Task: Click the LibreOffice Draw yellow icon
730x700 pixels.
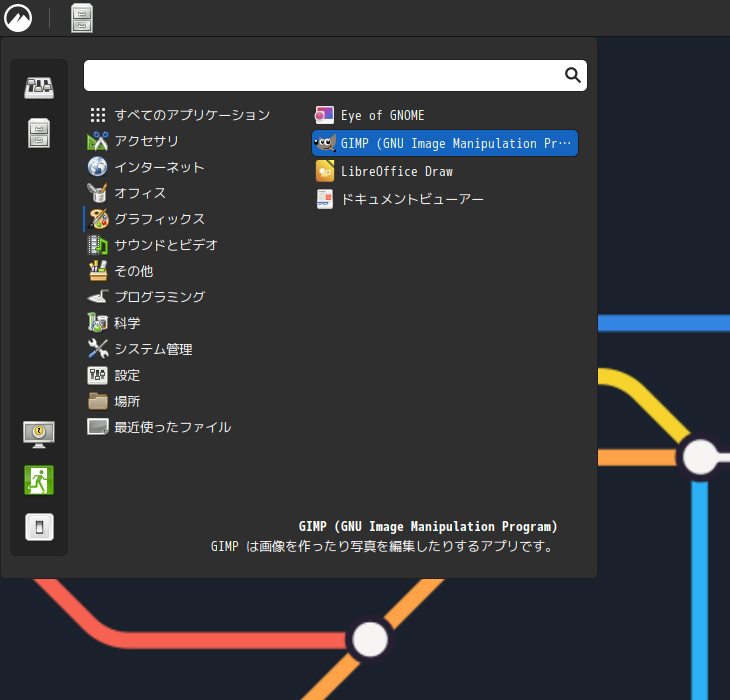Action: click(324, 171)
